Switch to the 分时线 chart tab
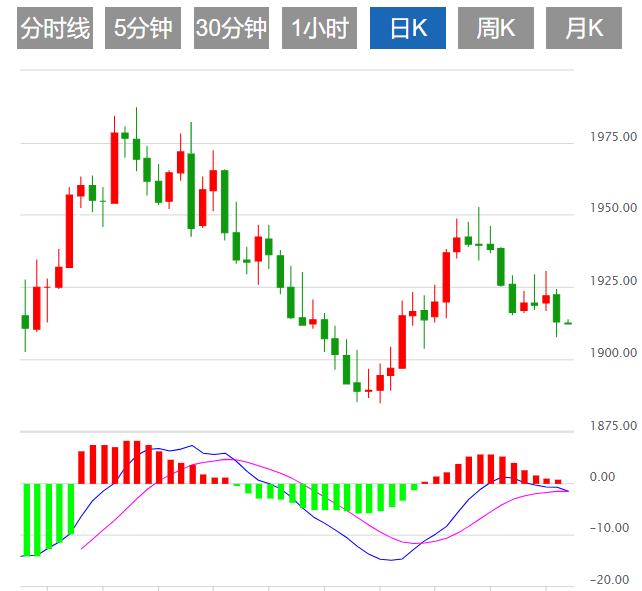The image size is (642, 591). (55, 28)
